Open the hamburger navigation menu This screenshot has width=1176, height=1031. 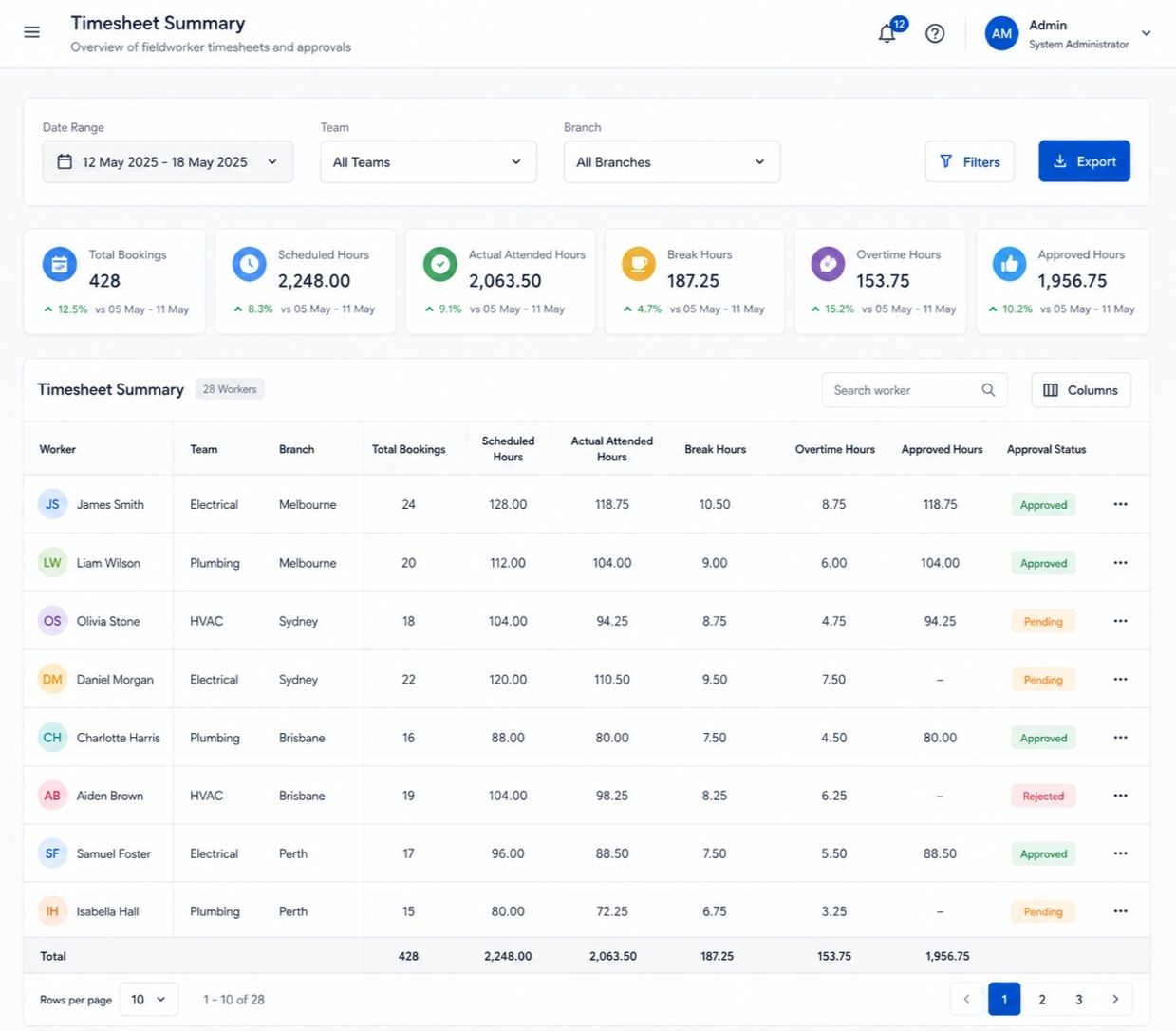point(31,32)
